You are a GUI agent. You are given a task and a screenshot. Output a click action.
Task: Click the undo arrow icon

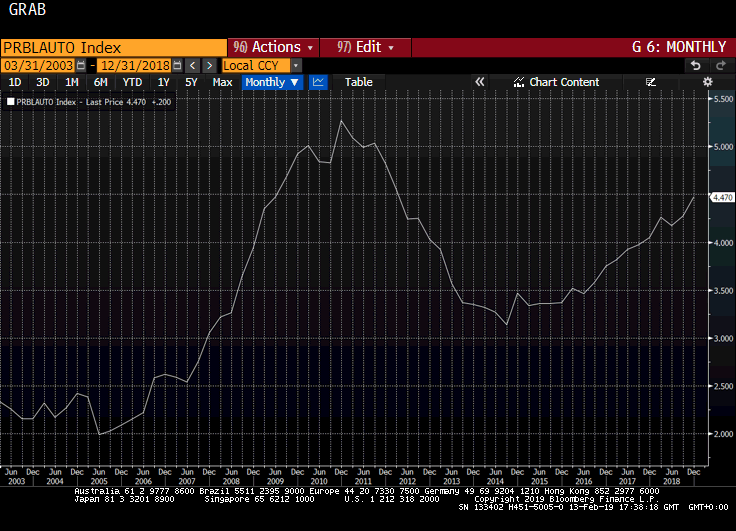pos(695,65)
